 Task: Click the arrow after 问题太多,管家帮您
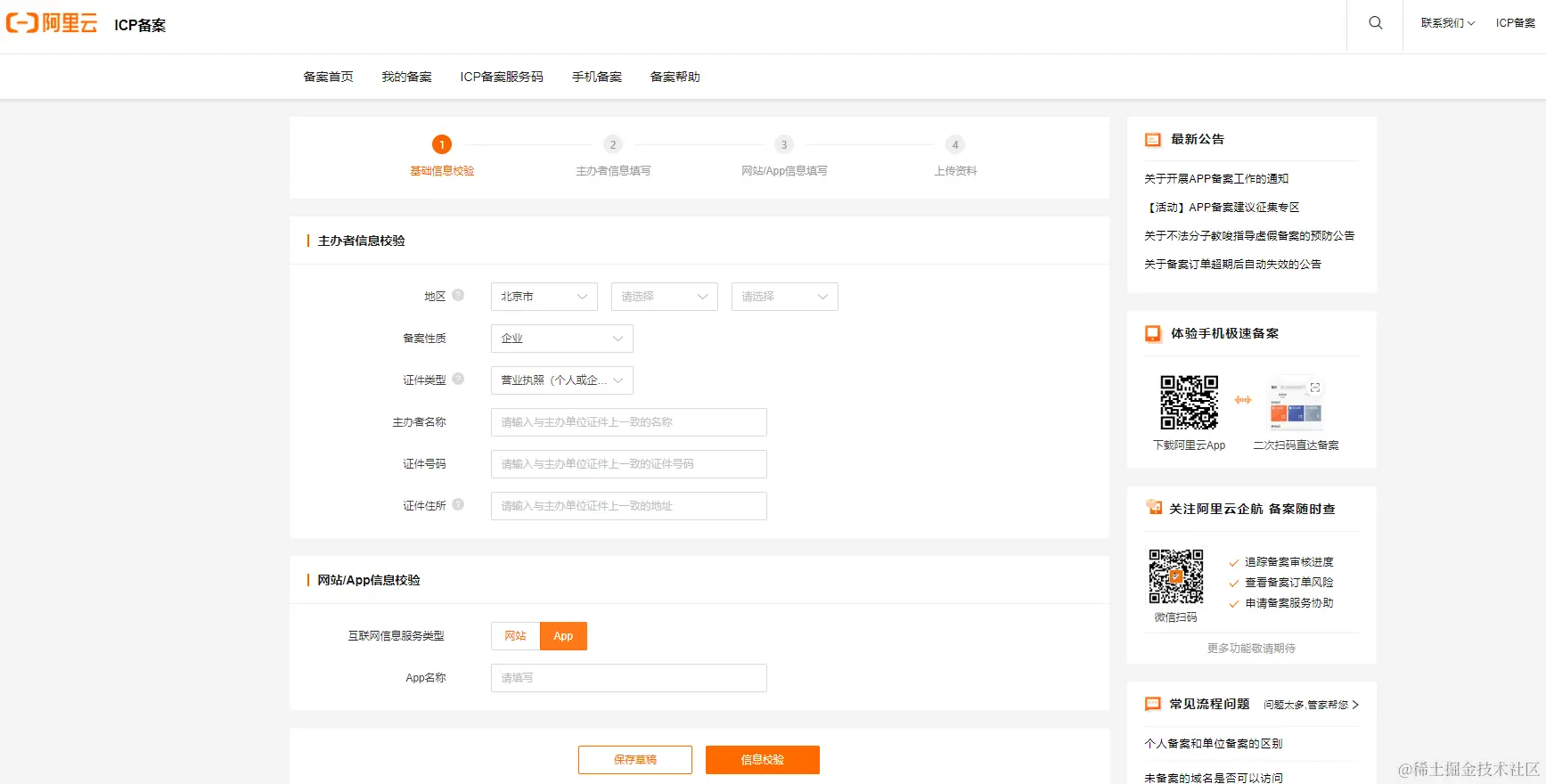tap(1355, 705)
